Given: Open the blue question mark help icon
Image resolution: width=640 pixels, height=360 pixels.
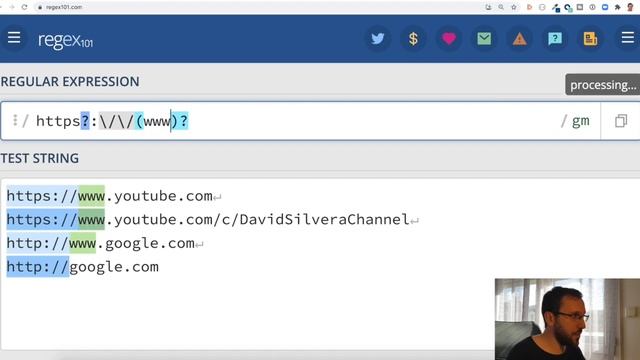Looking at the screenshot, I should (x=555, y=39).
